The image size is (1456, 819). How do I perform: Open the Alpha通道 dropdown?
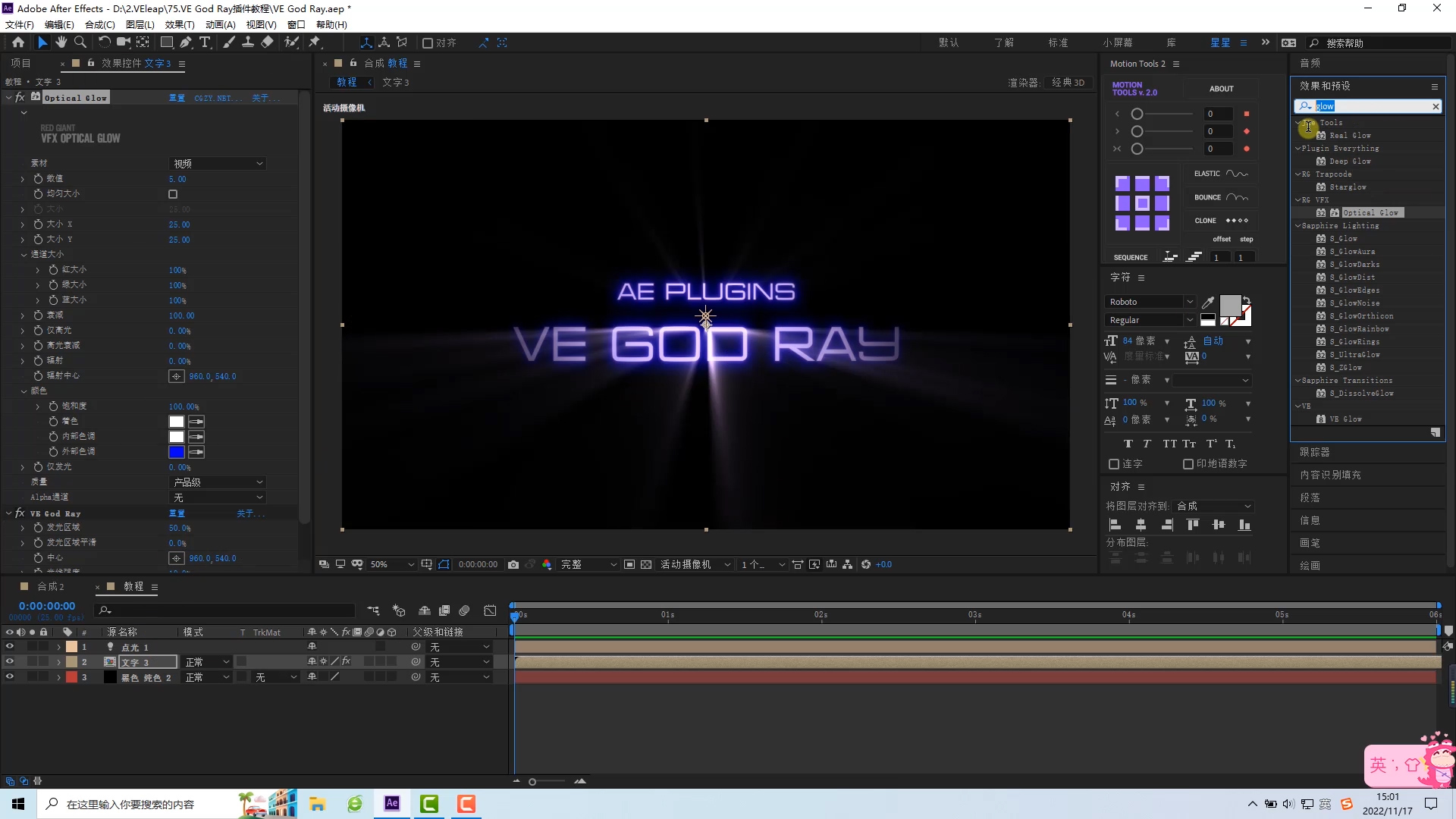[218, 497]
